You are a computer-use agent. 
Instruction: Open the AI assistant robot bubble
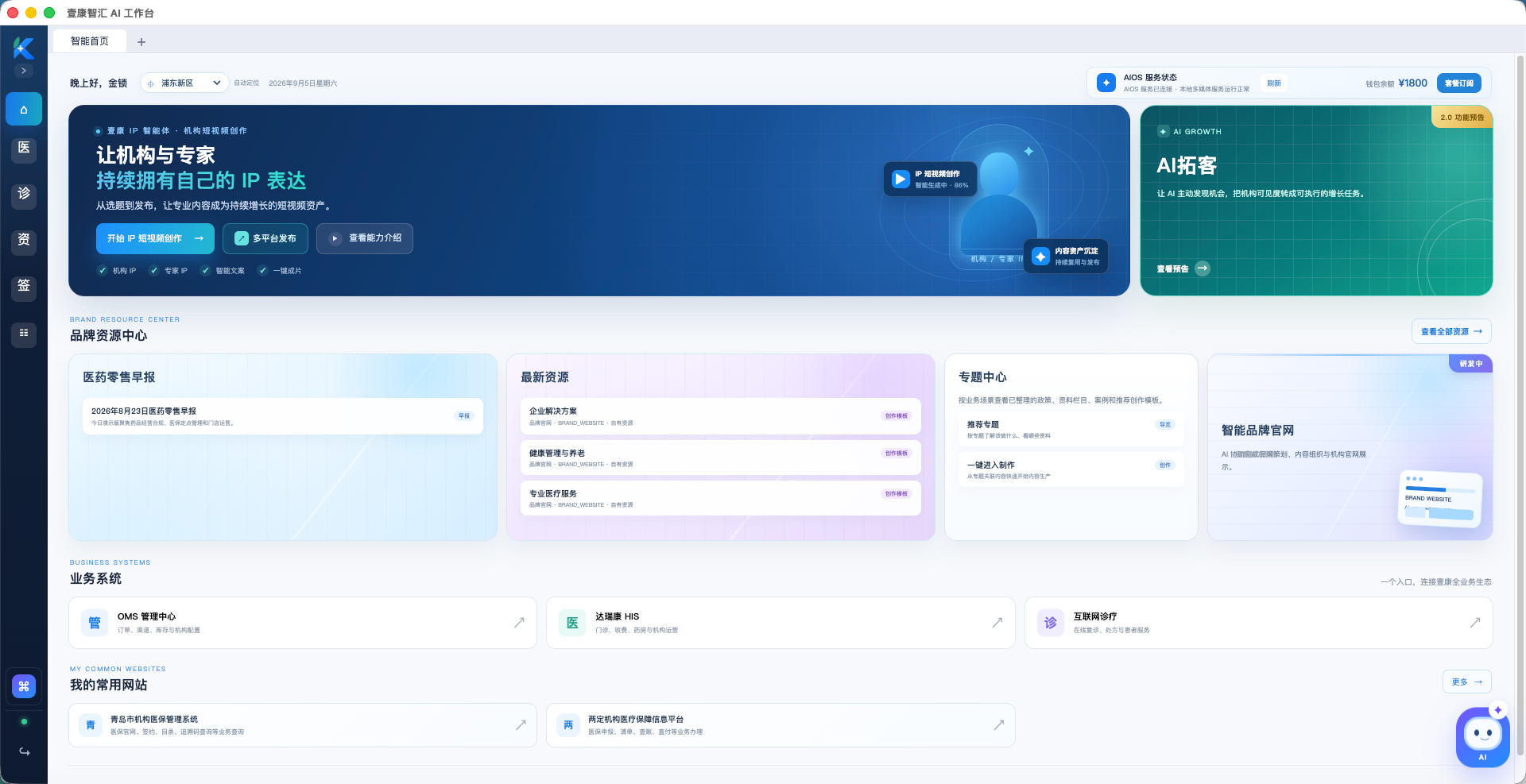pyautogui.click(x=1482, y=737)
